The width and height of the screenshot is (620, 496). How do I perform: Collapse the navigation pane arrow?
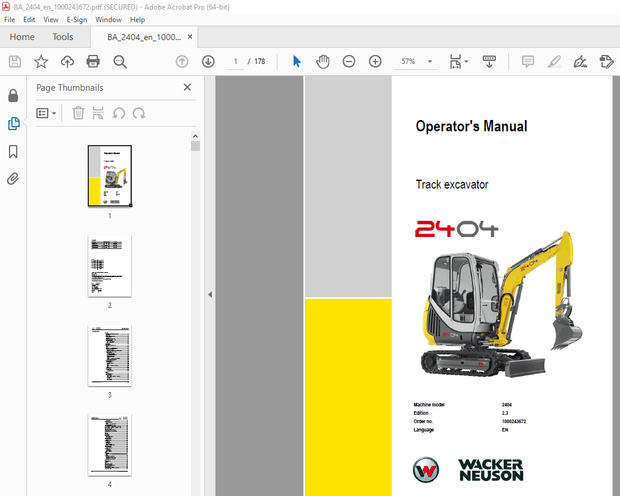click(210, 295)
